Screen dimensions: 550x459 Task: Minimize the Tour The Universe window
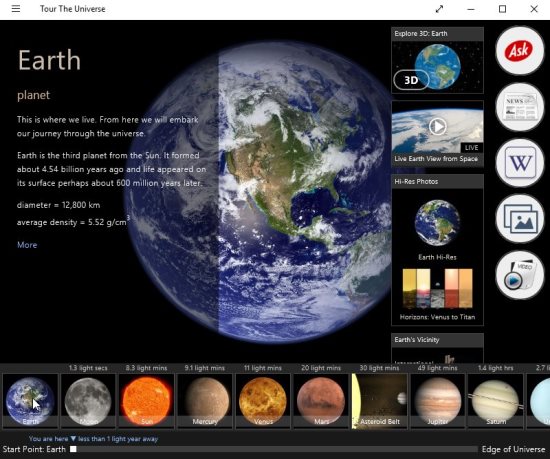click(471, 9)
